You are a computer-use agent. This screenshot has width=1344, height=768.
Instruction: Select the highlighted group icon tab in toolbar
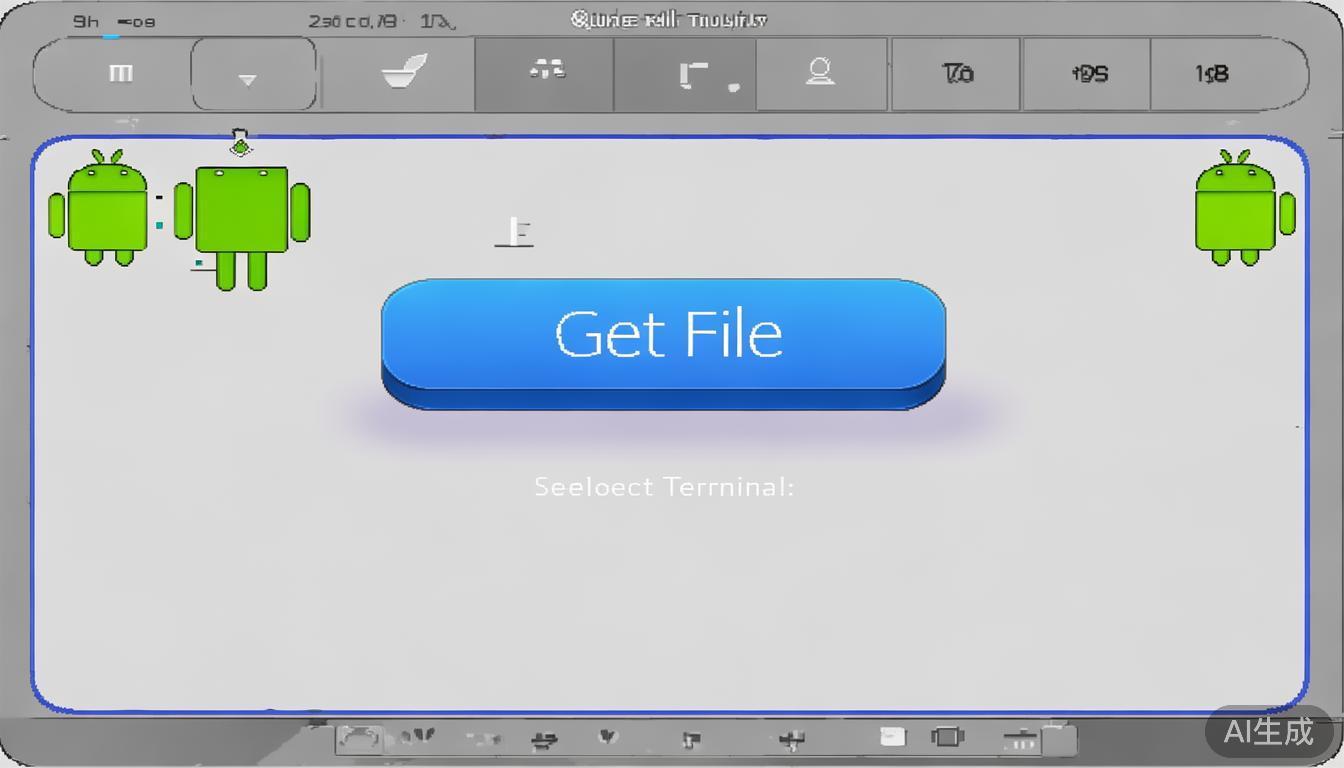546,72
